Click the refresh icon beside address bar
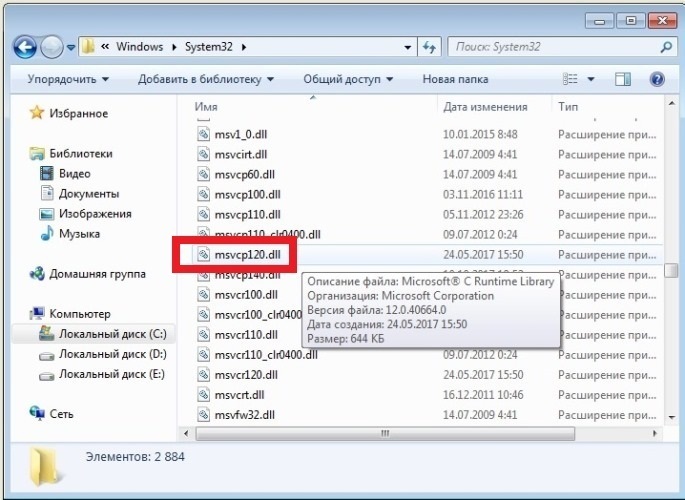 tap(429, 47)
